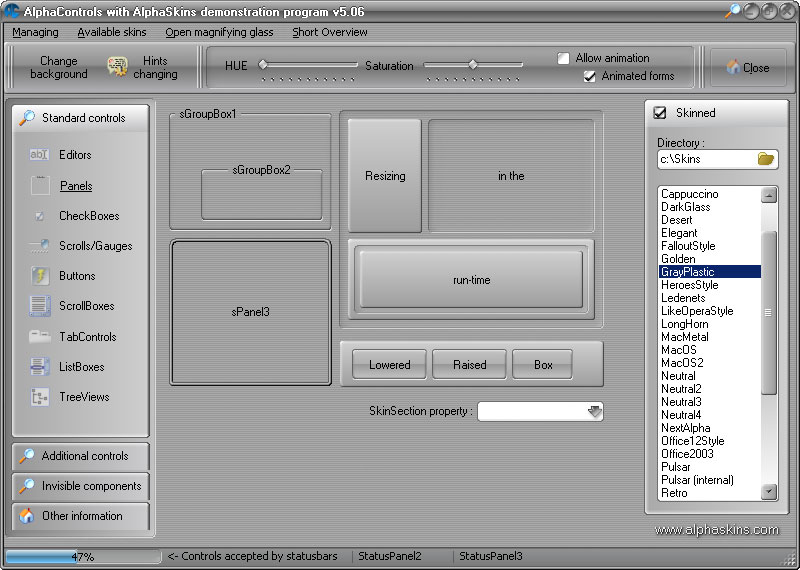Click the folder icon in Directory field
800x570 pixels.
(x=766, y=159)
